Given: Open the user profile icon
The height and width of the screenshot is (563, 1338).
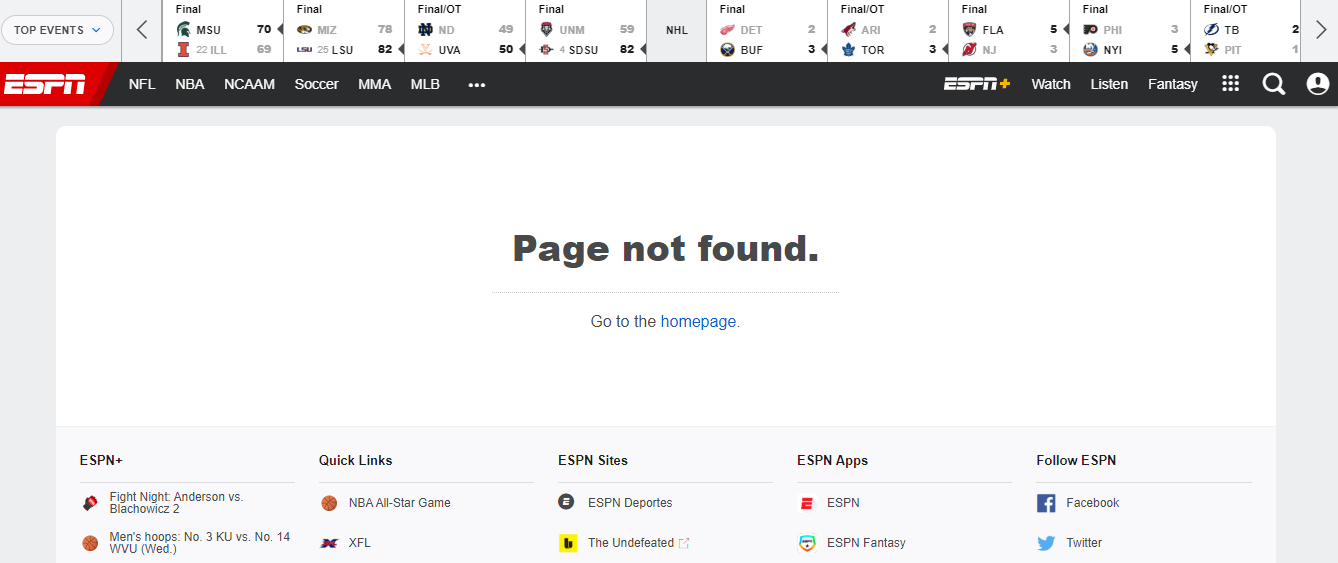Looking at the screenshot, I should point(1318,84).
